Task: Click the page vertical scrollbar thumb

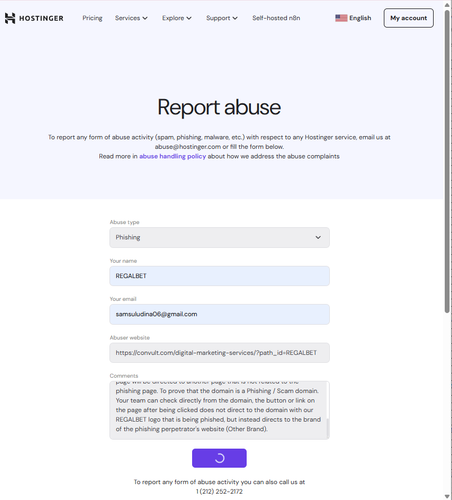Action: pos(447,162)
